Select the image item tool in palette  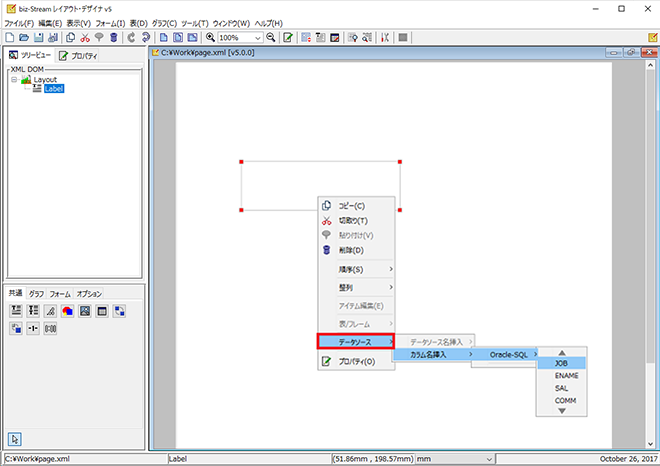pos(85,311)
